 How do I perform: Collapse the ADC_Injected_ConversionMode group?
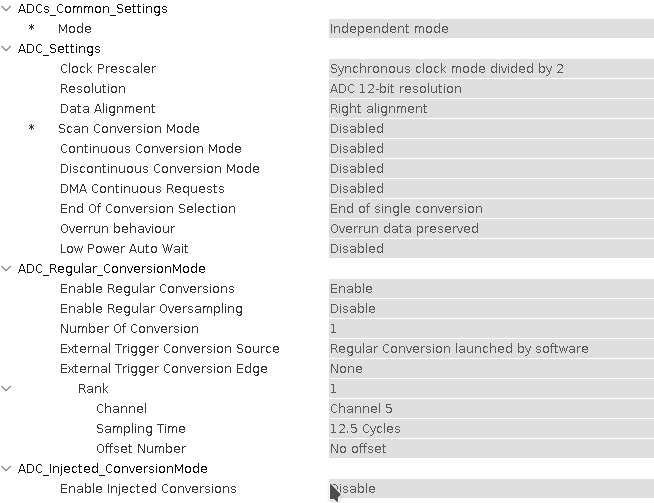pos(8,469)
